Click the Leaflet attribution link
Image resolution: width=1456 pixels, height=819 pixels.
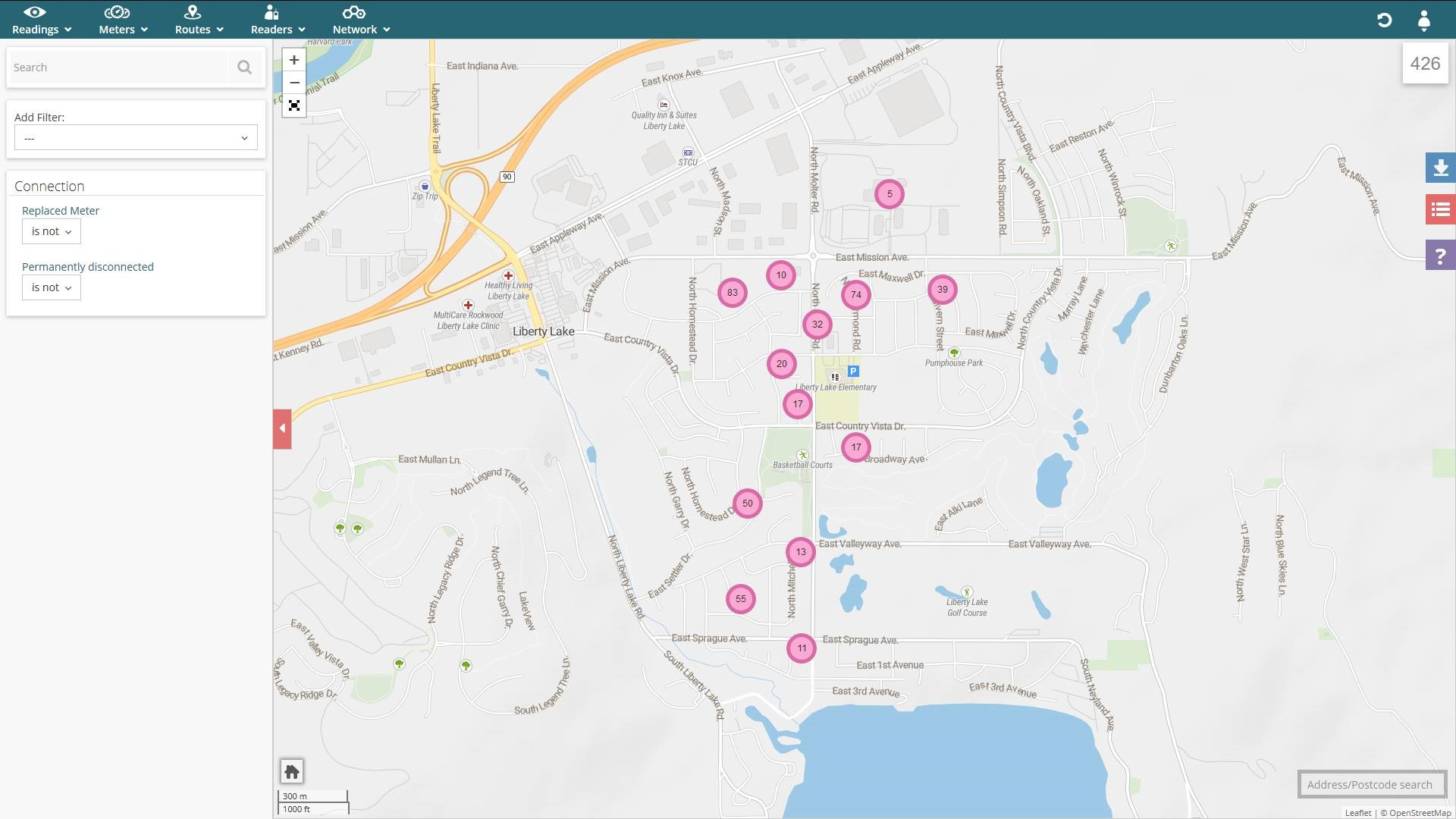click(x=1357, y=813)
